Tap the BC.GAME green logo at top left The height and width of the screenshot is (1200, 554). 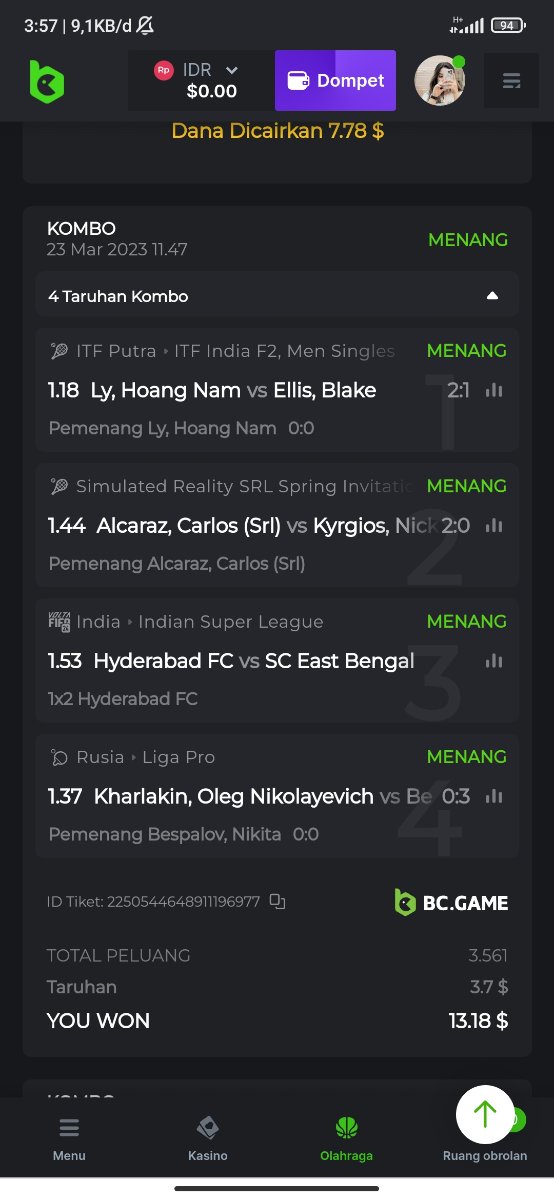[x=46, y=81]
